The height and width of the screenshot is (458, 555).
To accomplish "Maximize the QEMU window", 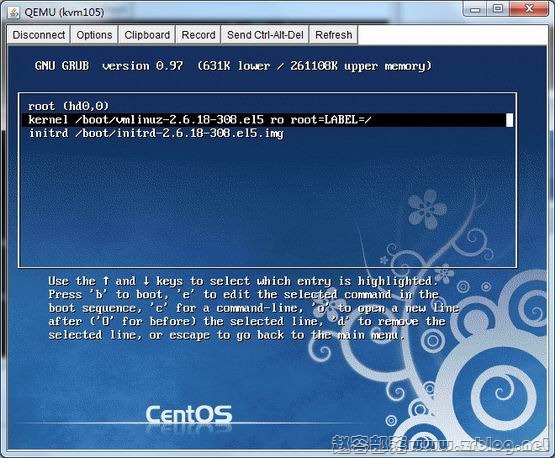I will [498, 9].
